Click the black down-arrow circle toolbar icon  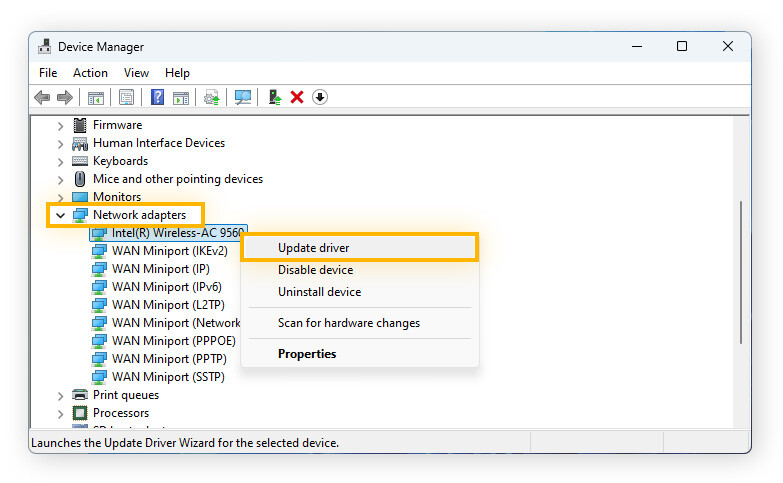(320, 97)
